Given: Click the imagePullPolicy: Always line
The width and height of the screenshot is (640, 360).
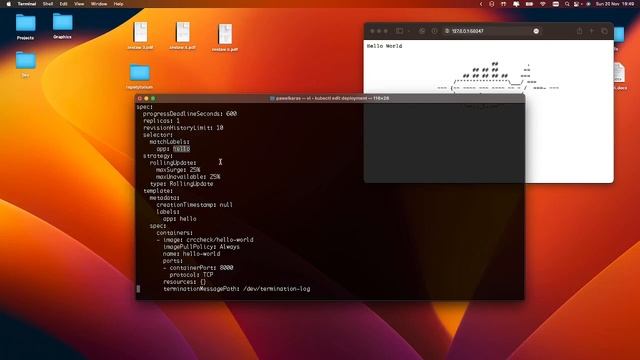Looking at the screenshot, I should pos(202,247).
